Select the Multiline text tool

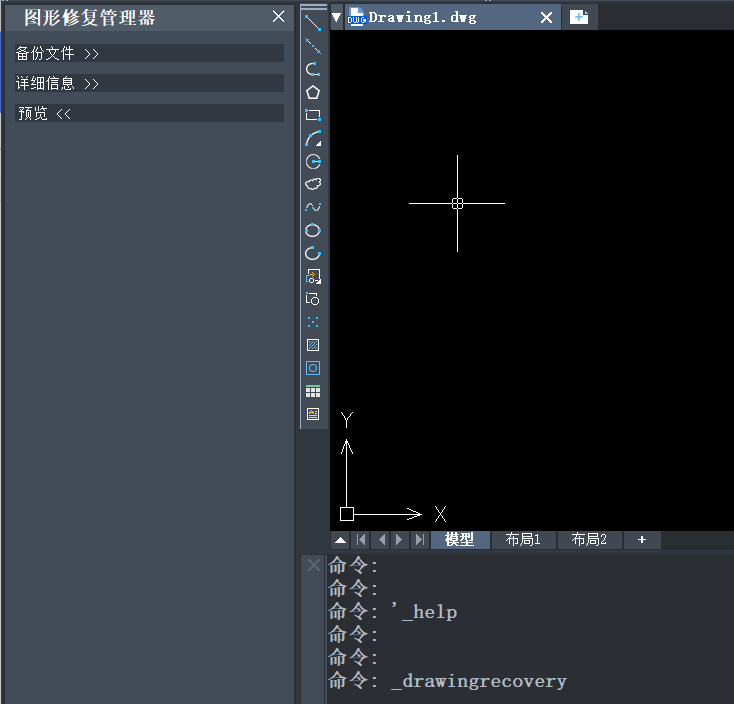click(313, 414)
